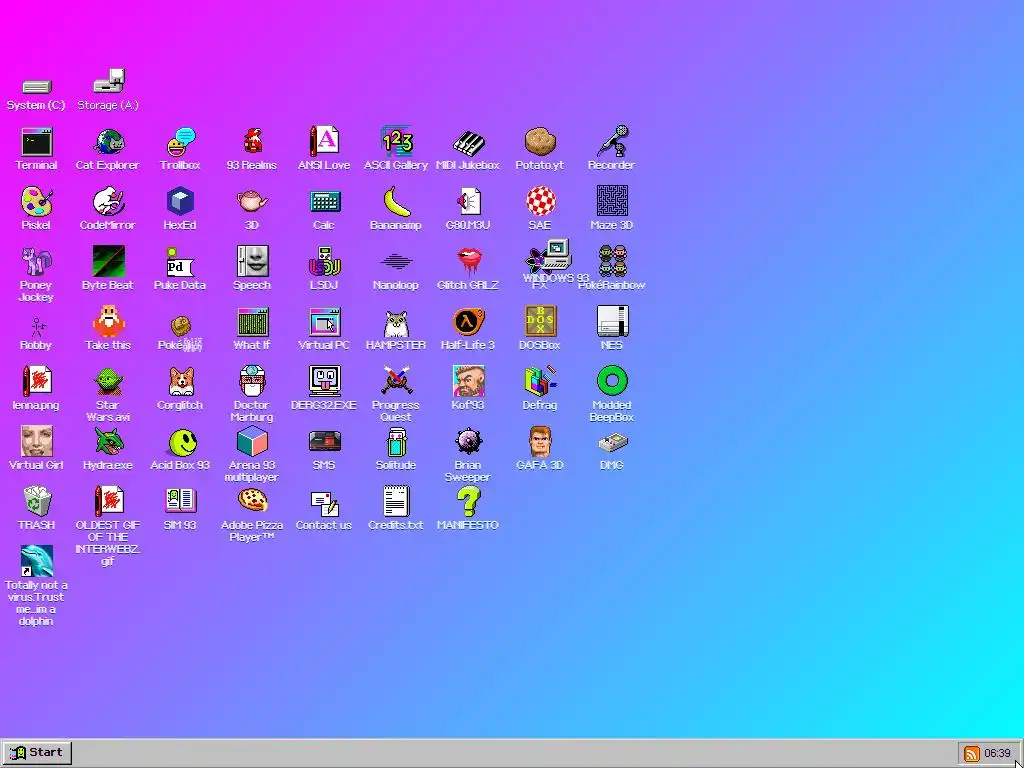Image resolution: width=1024 pixels, height=768 pixels.
Task: Open the DOSBox icon
Action: pos(539,322)
